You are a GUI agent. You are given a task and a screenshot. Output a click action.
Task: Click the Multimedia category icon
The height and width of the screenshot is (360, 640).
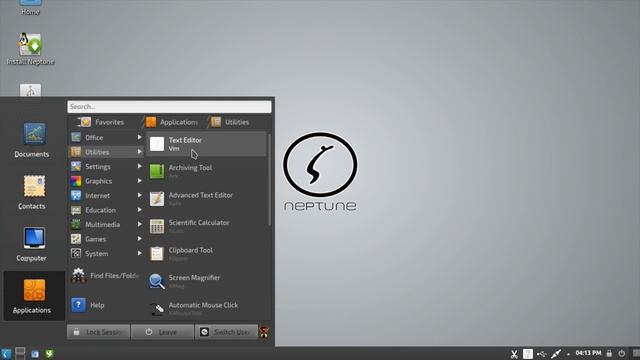coord(76,224)
